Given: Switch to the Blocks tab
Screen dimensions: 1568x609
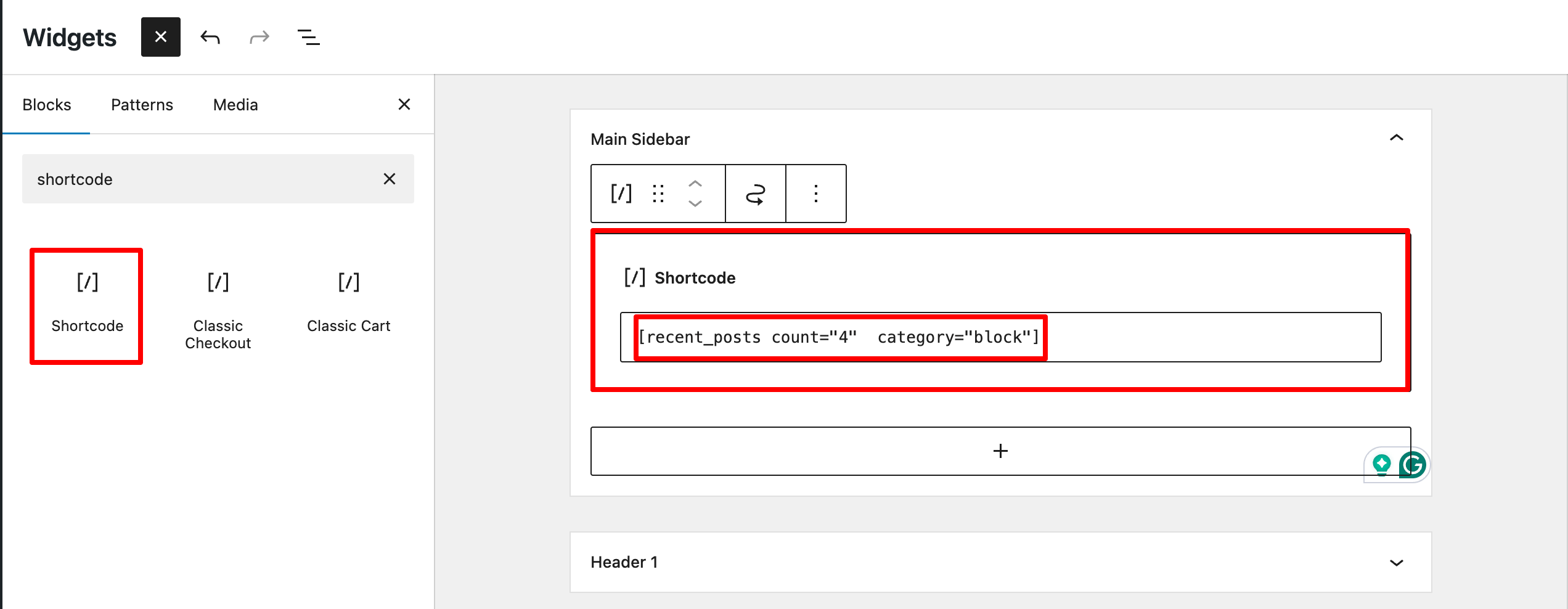Looking at the screenshot, I should tap(47, 105).
